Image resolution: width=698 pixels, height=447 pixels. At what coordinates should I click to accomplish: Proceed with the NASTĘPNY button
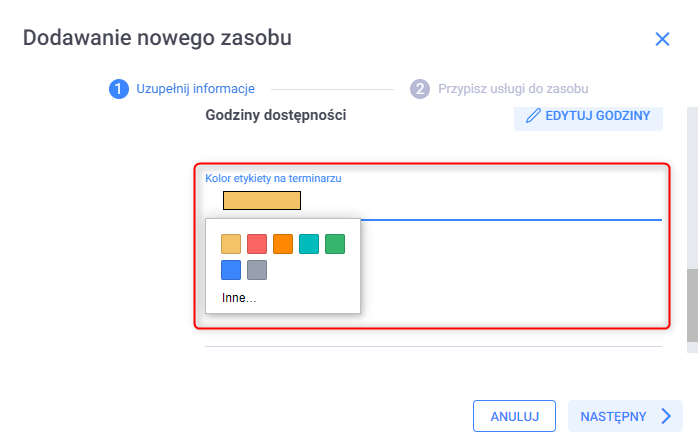click(x=612, y=416)
